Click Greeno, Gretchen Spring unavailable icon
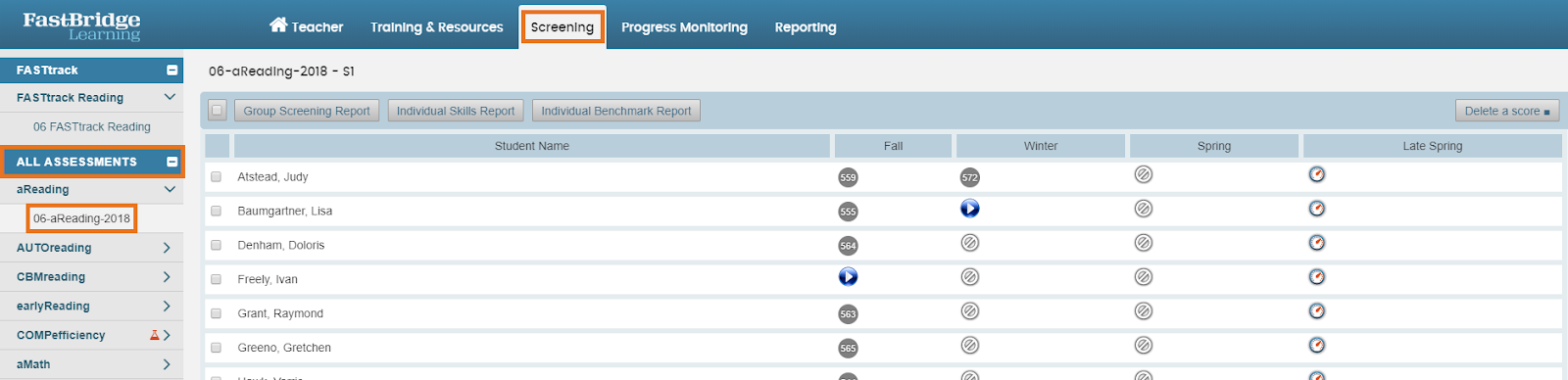1568x380 pixels. point(1144,346)
